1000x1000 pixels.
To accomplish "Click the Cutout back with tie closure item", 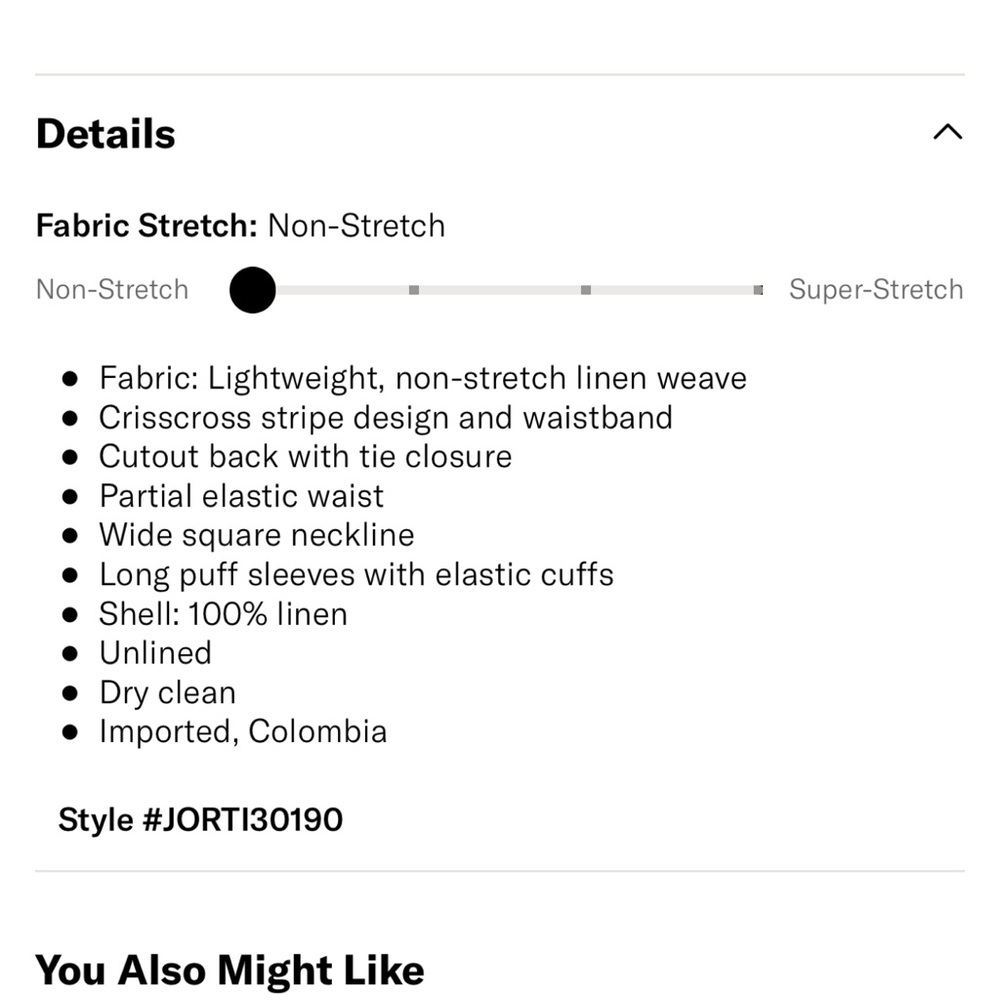I will coord(305,457).
